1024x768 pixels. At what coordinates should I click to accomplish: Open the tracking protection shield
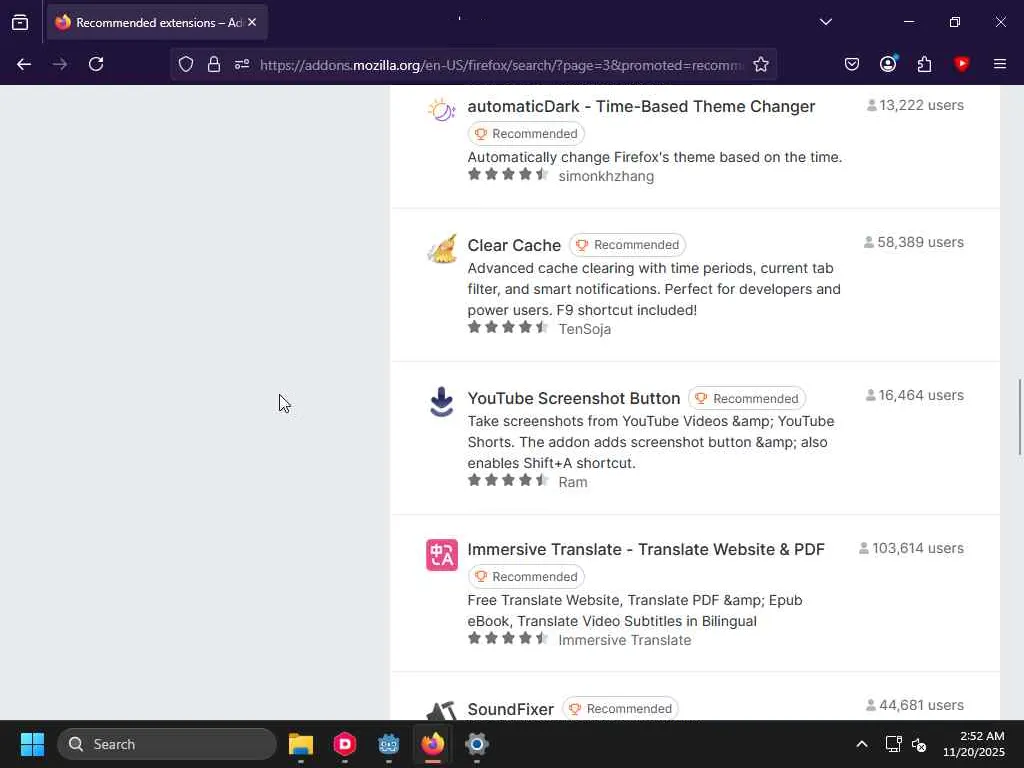tap(186, 64)
